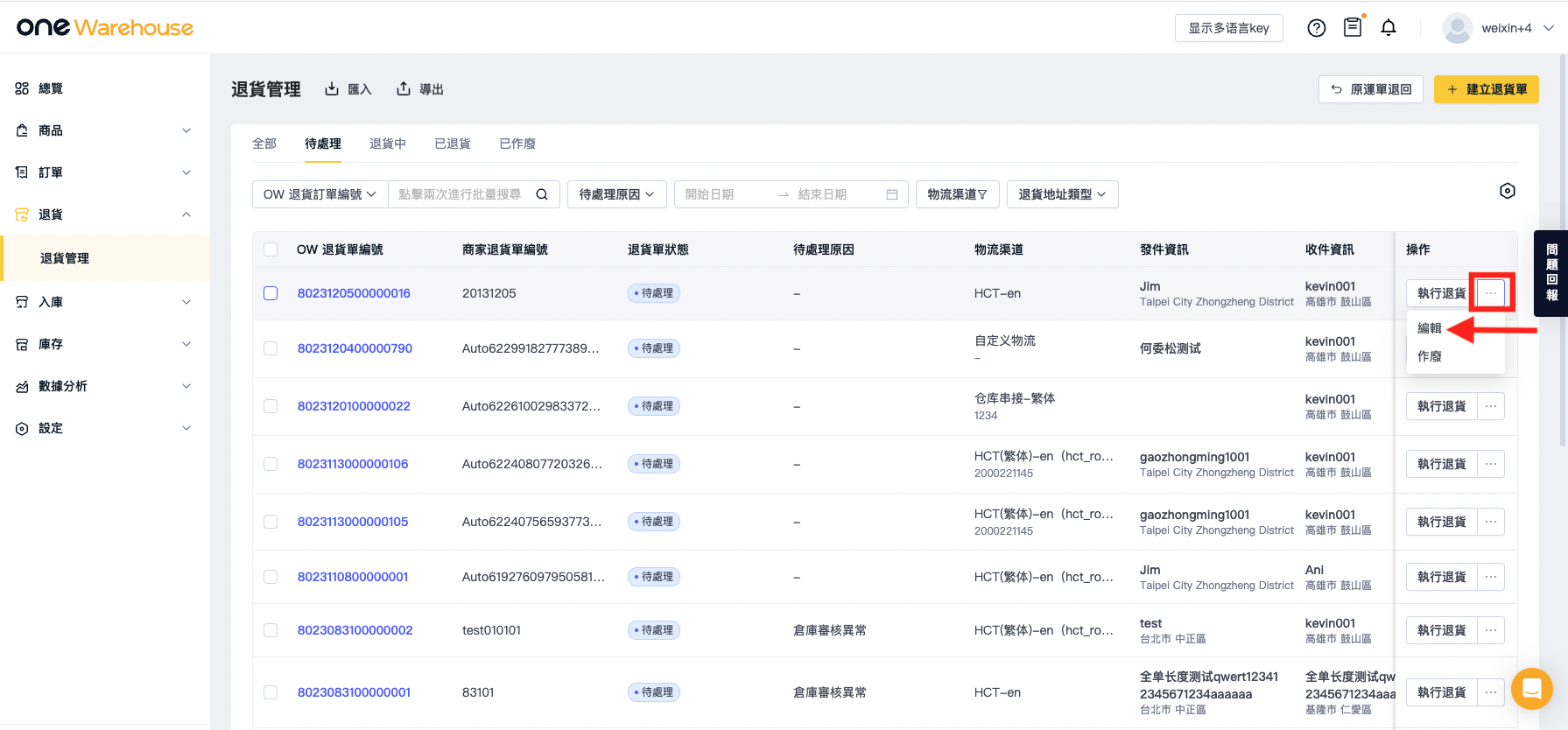1568x730 pixels.
Task: Open more actions for order 8023110800000001
Action: [1491, 577]
